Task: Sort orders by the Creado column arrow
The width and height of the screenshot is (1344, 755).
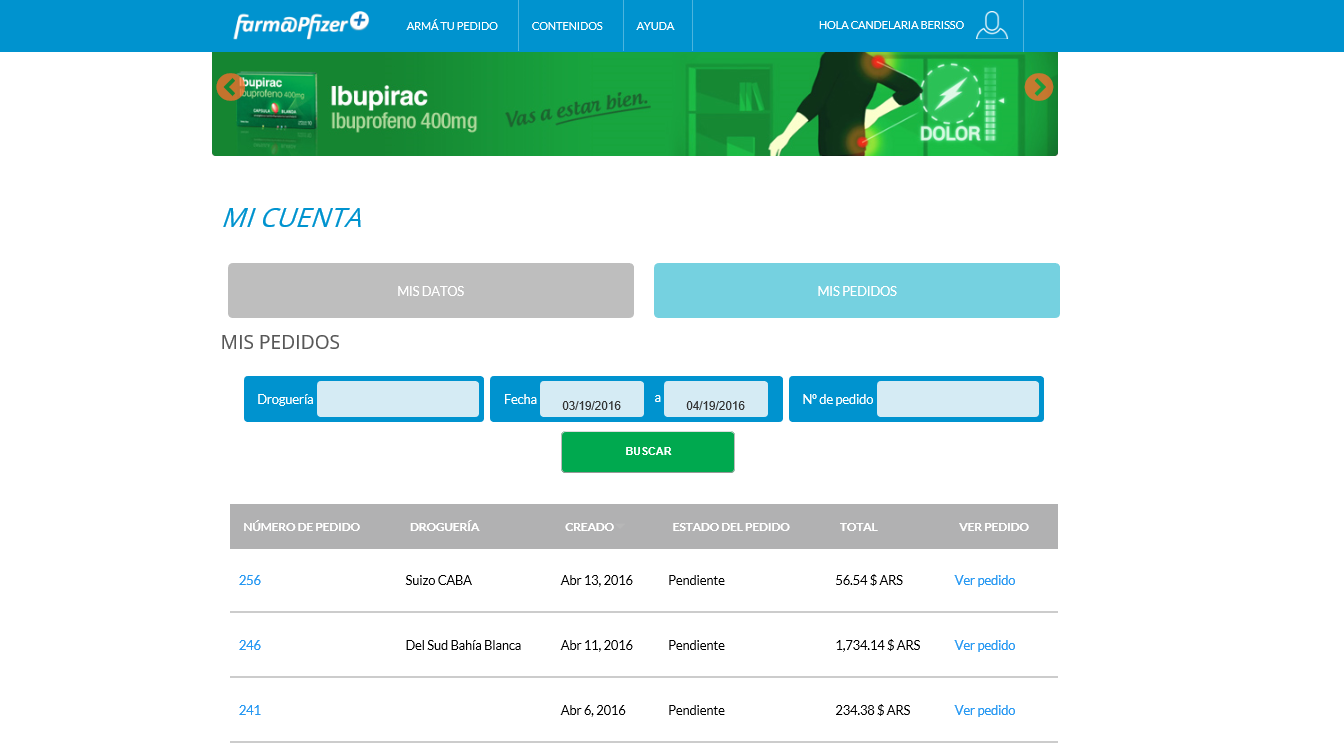Action: click(x=620, y=526)
